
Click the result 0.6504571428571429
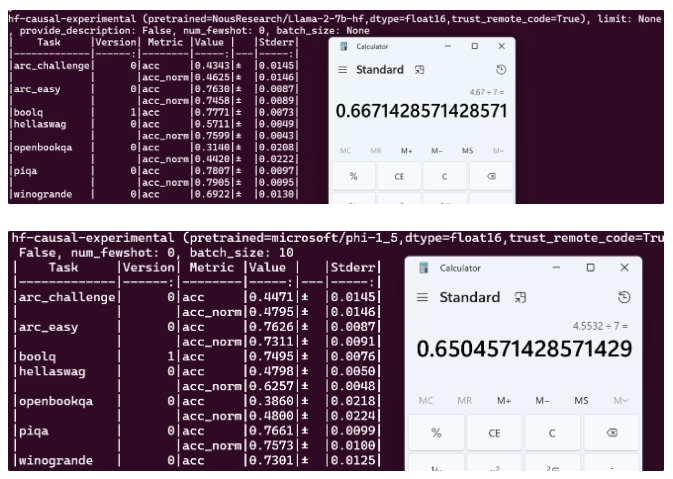pyautogui.click(x=524, y=349)
